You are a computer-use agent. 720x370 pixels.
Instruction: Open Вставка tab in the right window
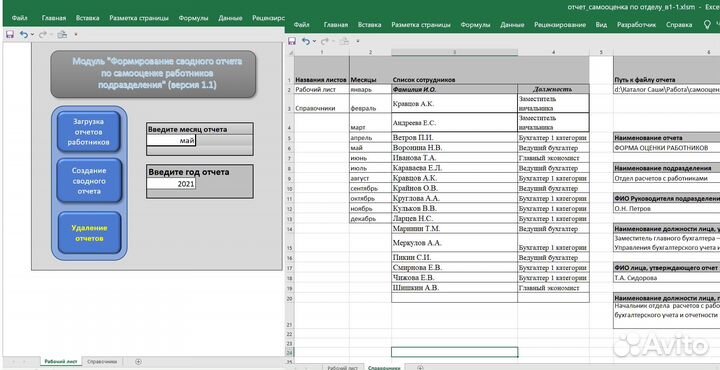coord(370,25)
